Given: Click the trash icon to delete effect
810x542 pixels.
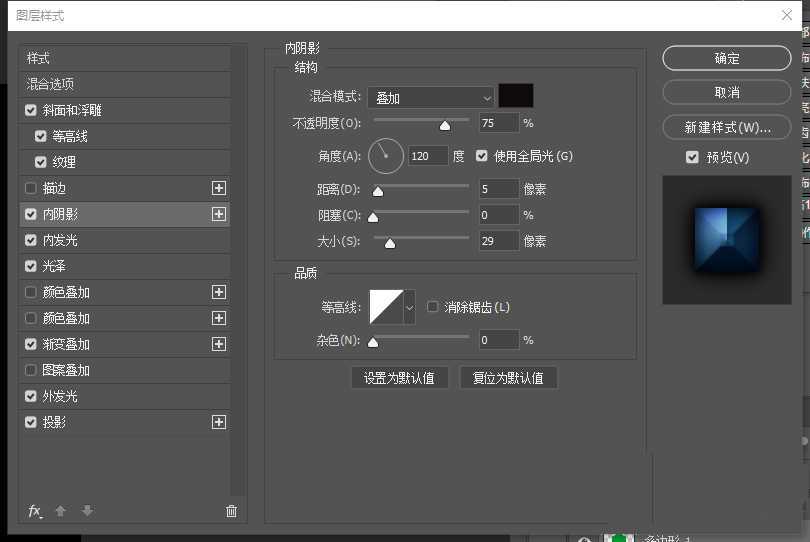Looking at the screenshot, I should [232, 511].
